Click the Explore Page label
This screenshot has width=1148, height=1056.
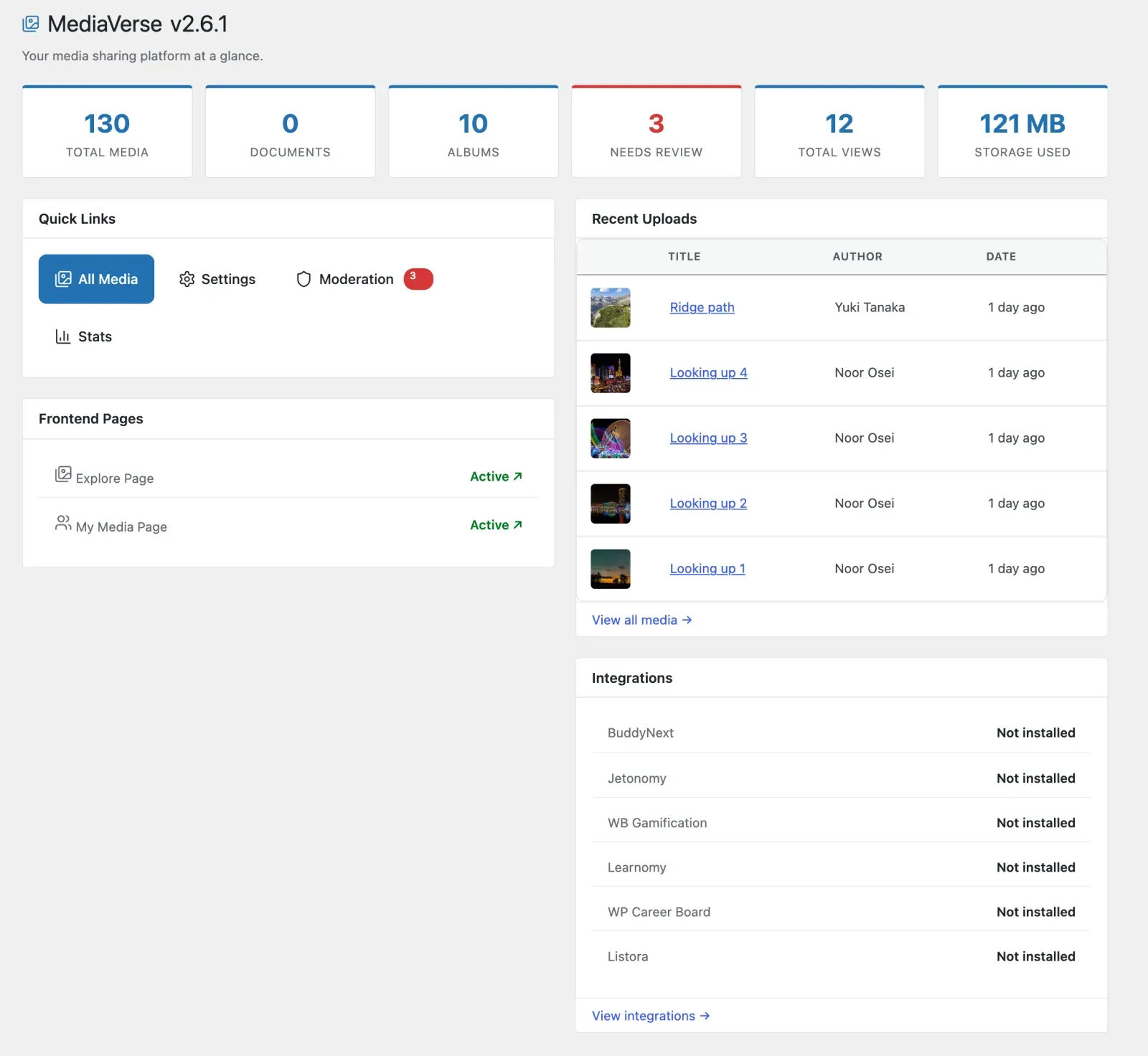115,478
